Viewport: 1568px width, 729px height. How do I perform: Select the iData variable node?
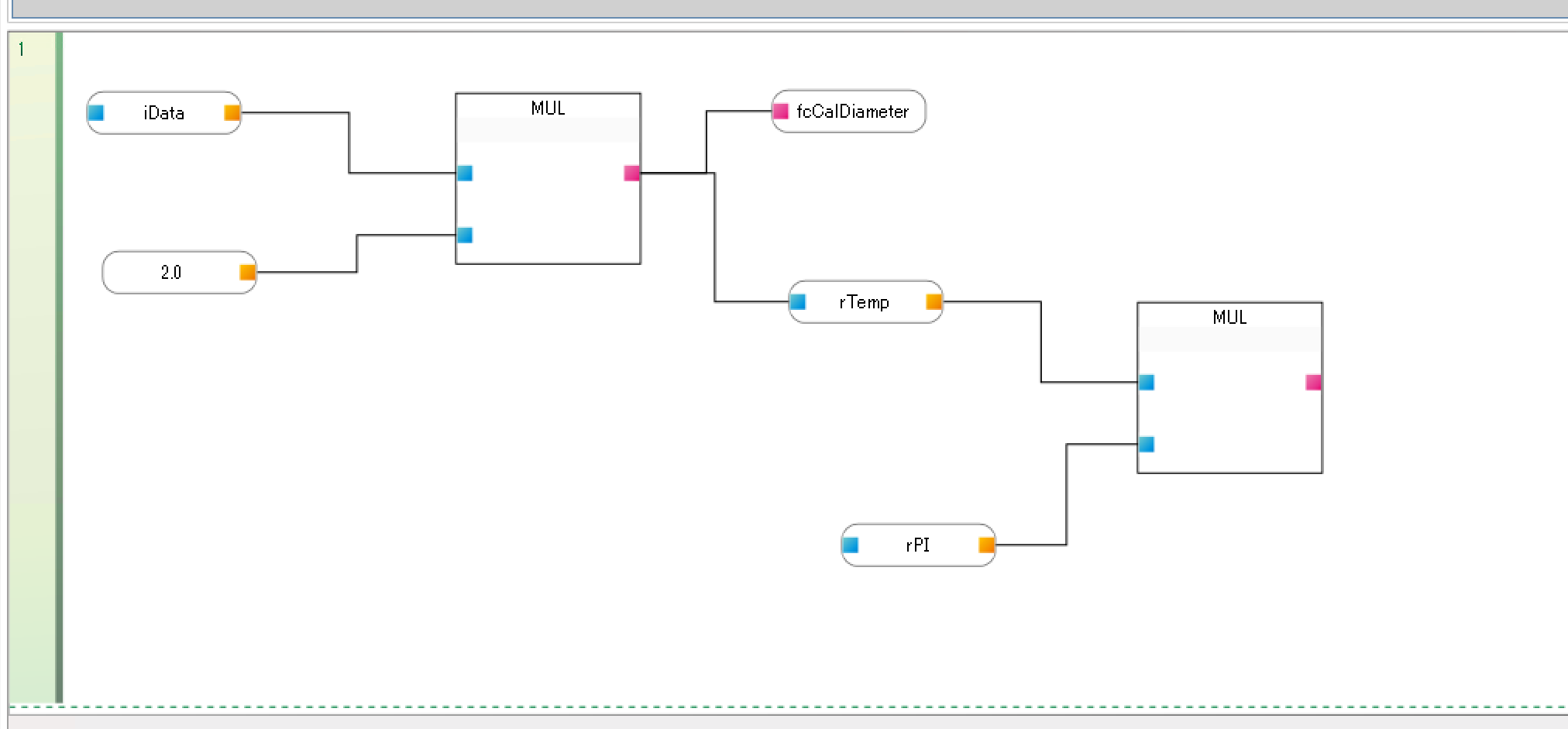pyautogui.click(x=163, y=113)
